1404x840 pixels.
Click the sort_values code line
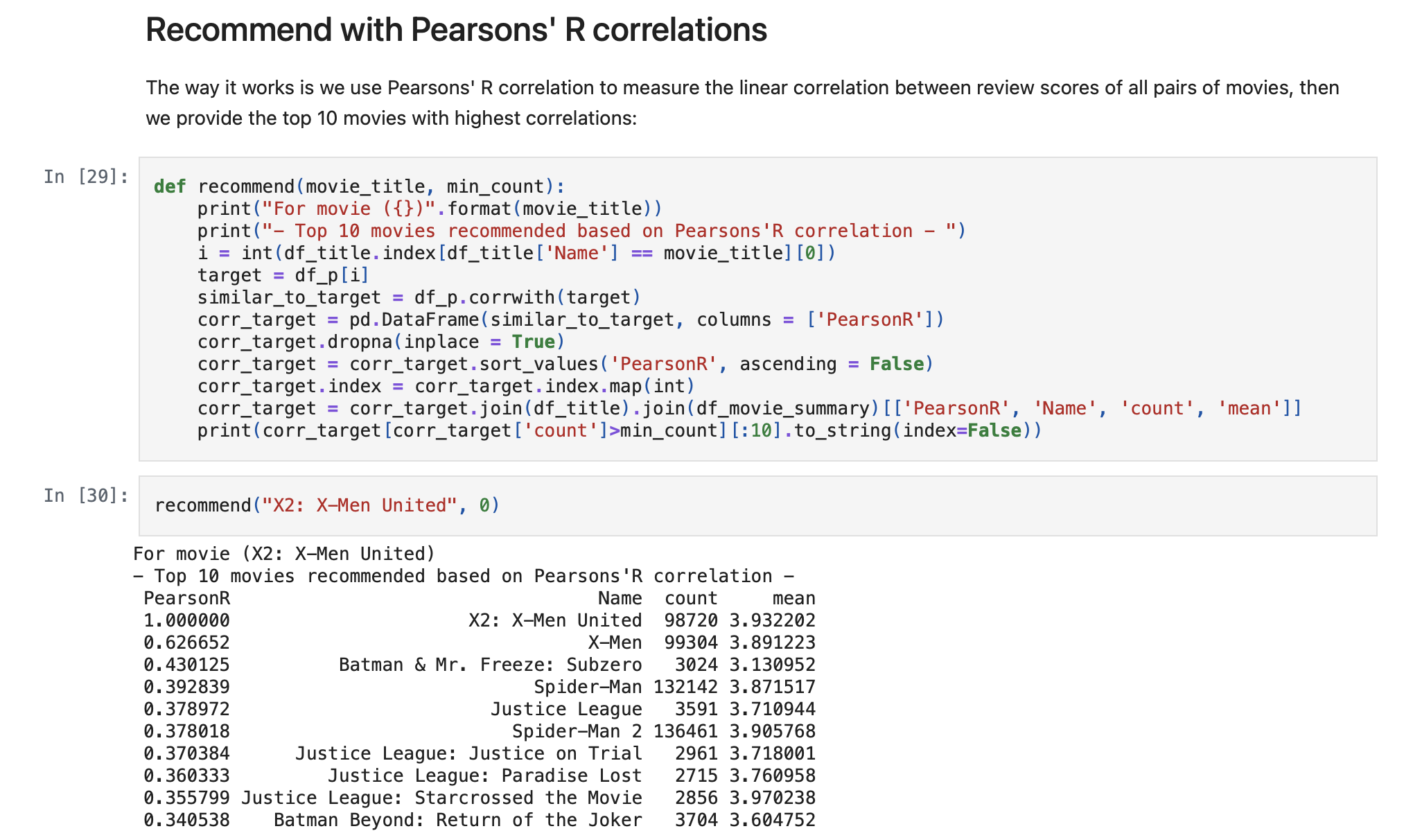(565, 364)
